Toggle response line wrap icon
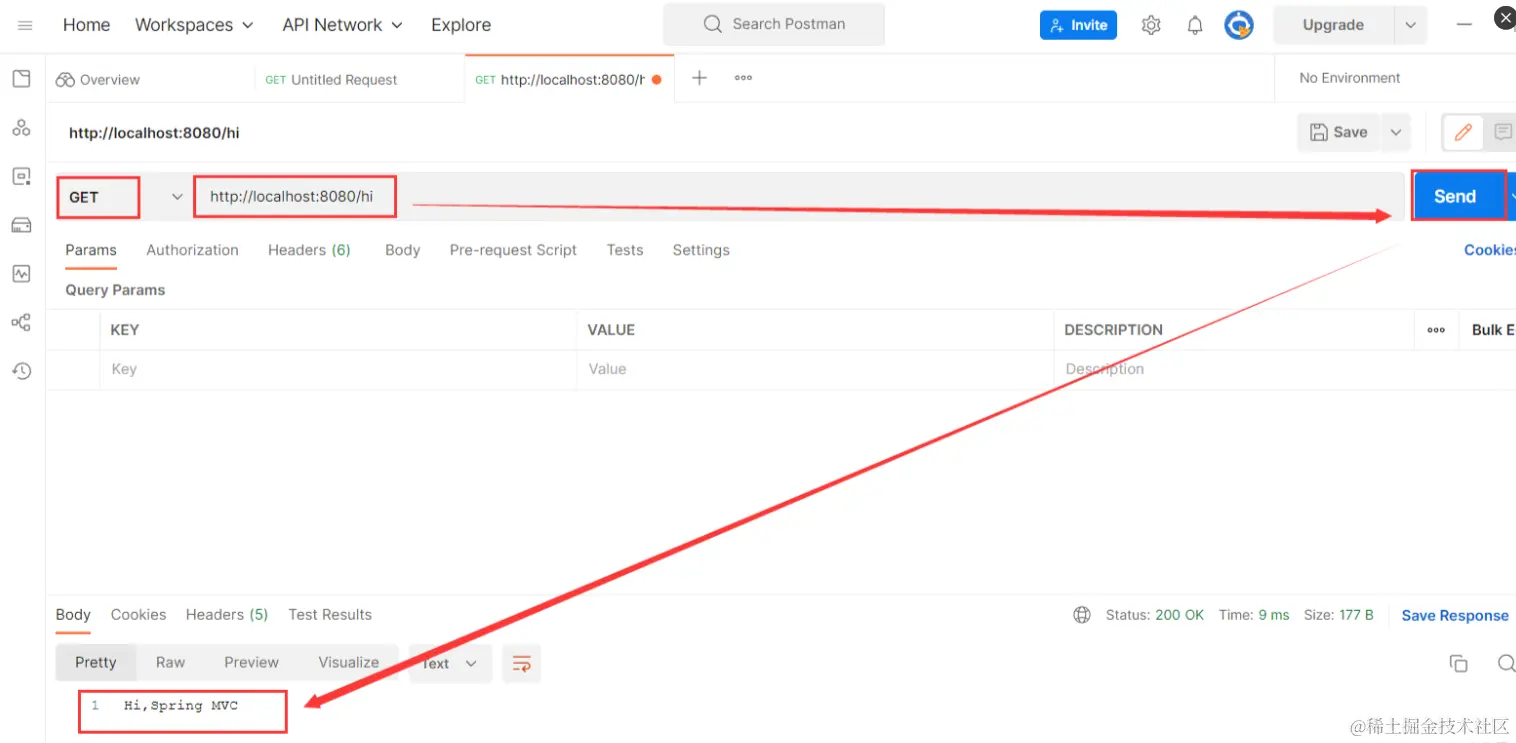The height and width of the screenshot is (743, 1516). pos(521,663)
